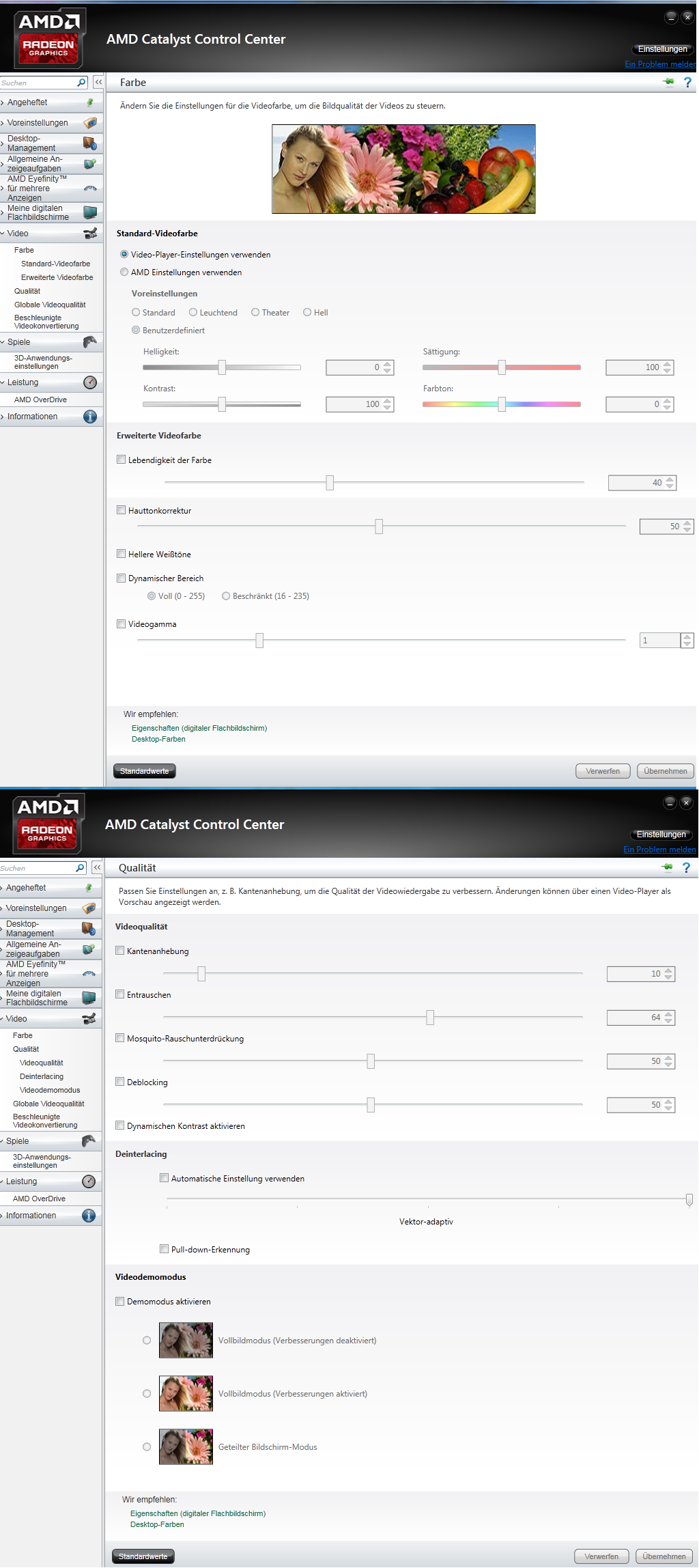Click the Farbton rainbow slider handle

pos(502,404)
